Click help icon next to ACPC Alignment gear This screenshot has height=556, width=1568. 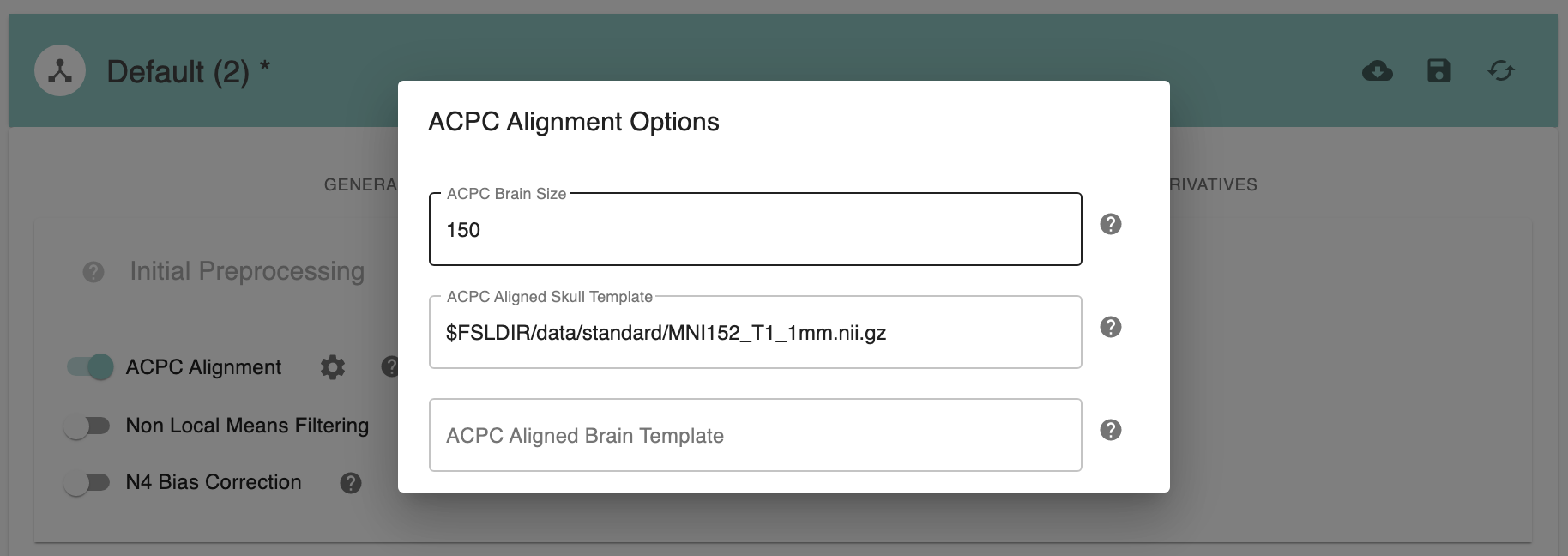coord(390,367)
